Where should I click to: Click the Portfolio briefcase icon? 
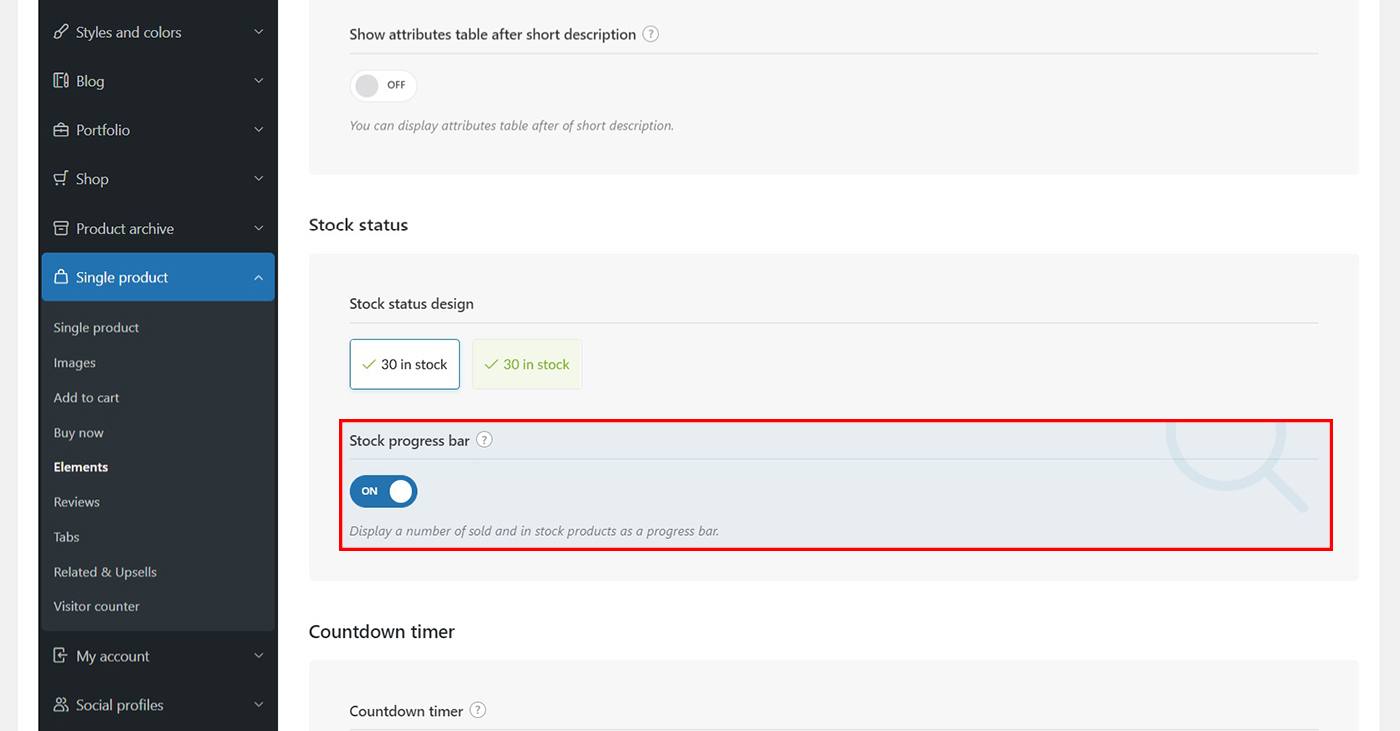(x=61, y=130)
